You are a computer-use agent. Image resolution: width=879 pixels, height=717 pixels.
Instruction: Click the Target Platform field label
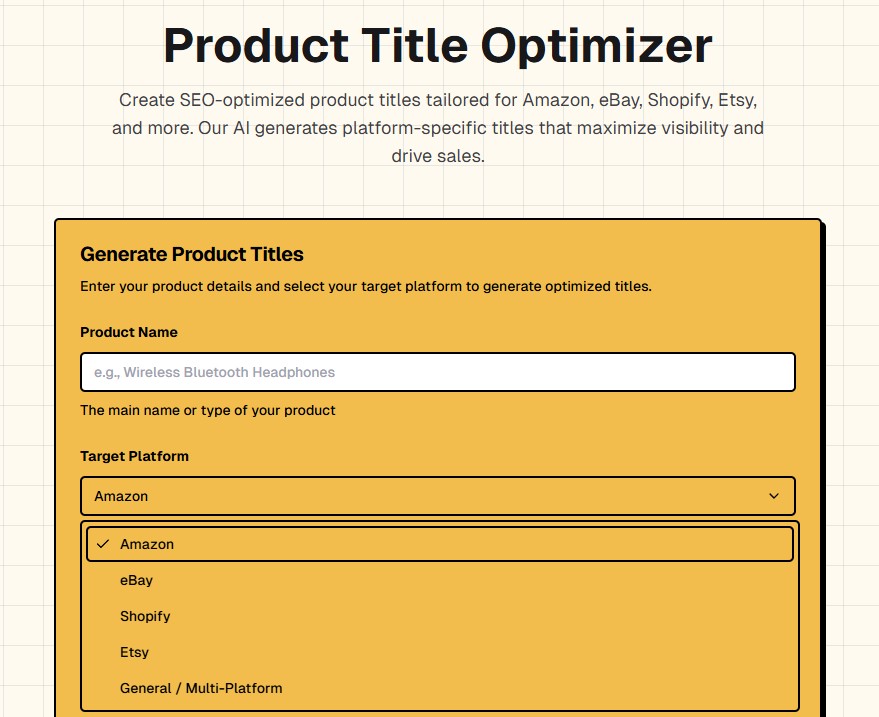pos(134,456)
